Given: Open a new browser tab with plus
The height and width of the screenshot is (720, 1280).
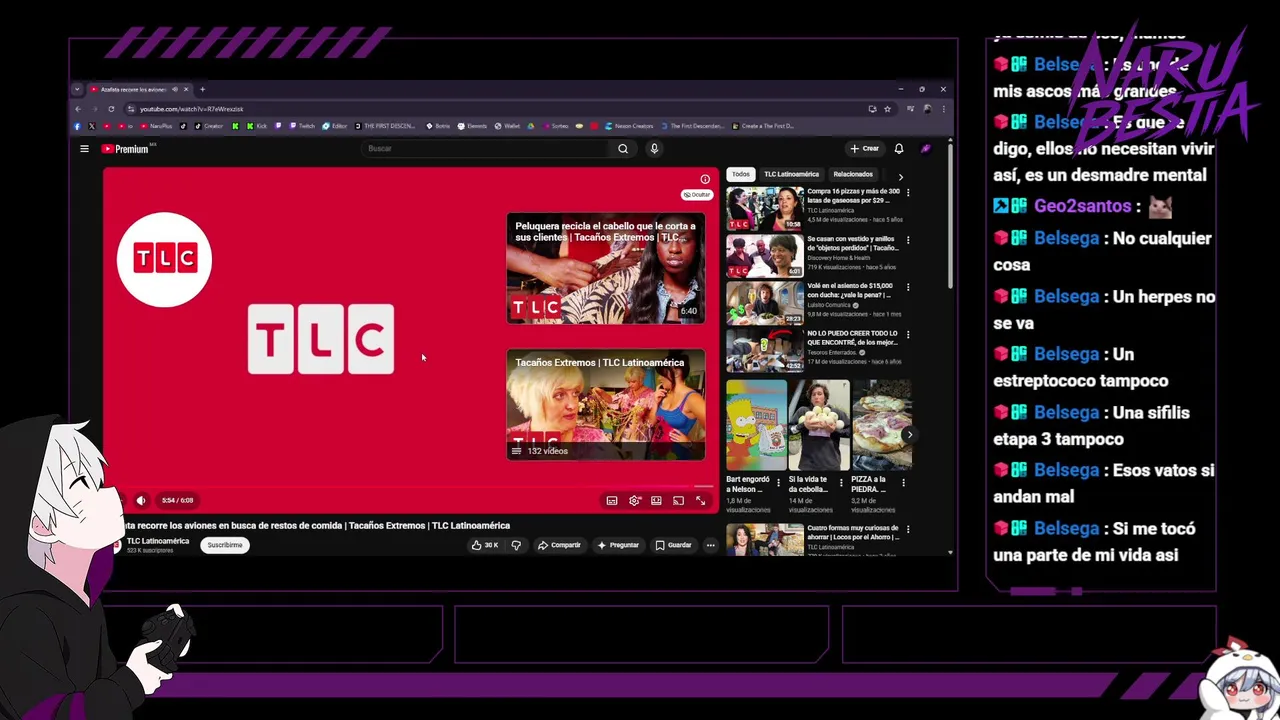Looking at the screenshot, I should [x=202, y=89].
